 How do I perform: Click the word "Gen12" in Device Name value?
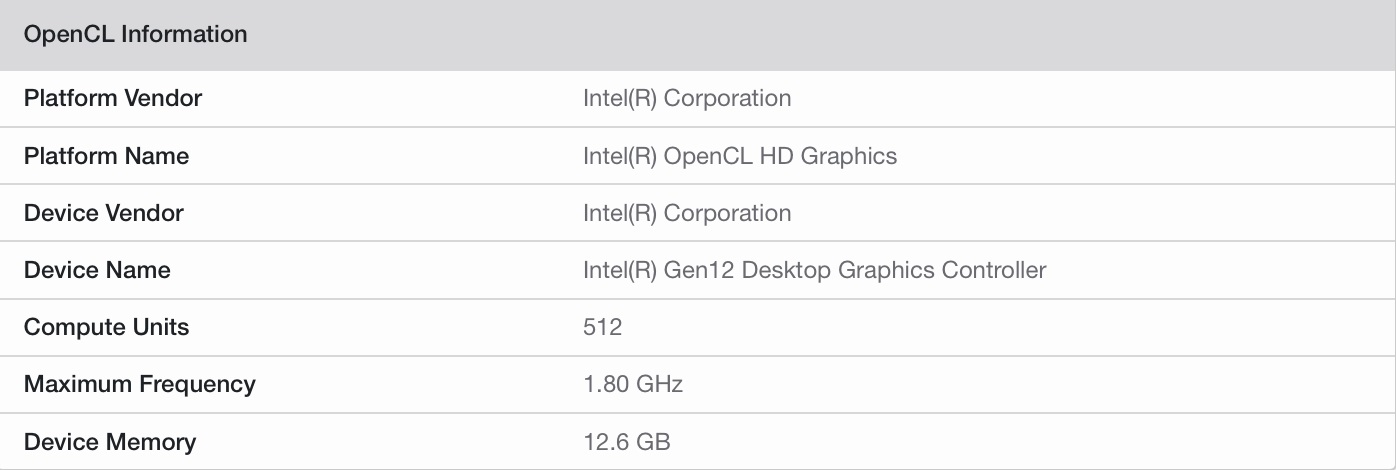click(x=699, y=270)
